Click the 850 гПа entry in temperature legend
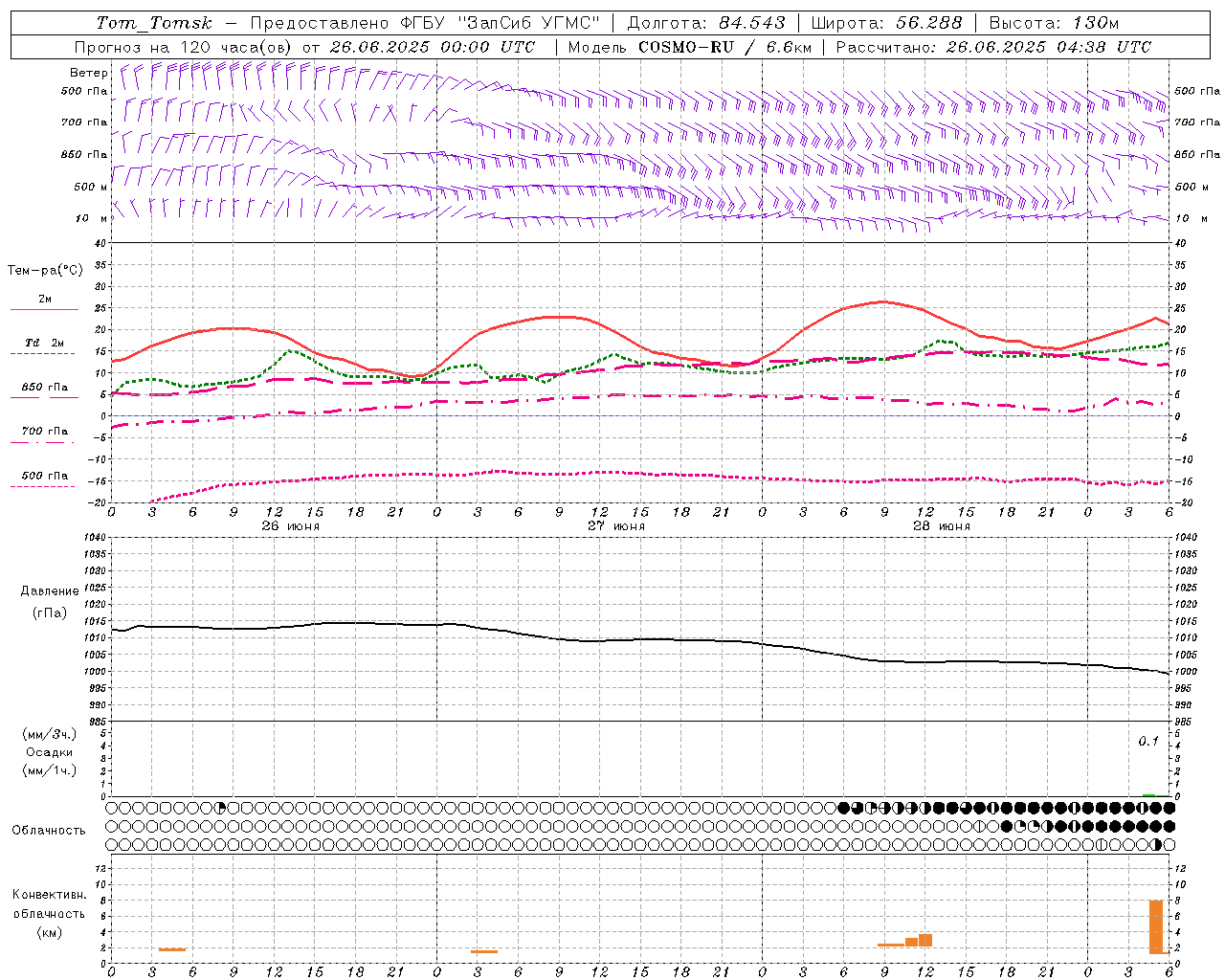Image resolution: width=1225 pixels, height=980 pixels. click(x=45, y=388)
